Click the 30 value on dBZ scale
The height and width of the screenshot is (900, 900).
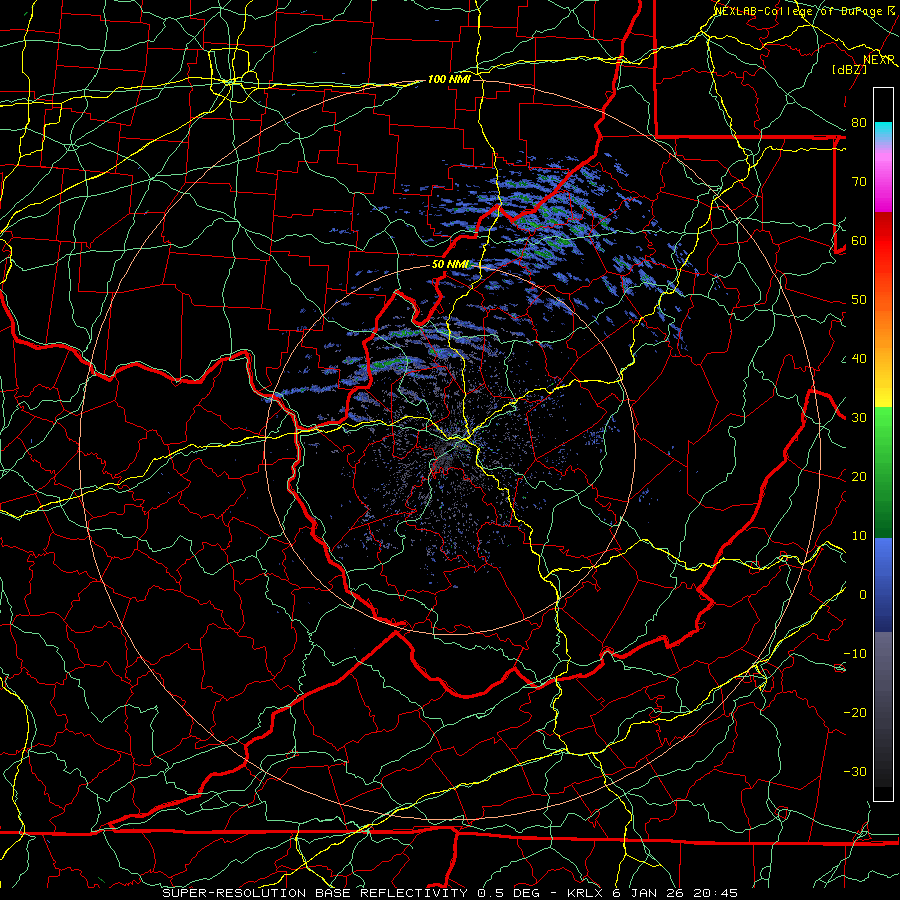coord(859,417)
